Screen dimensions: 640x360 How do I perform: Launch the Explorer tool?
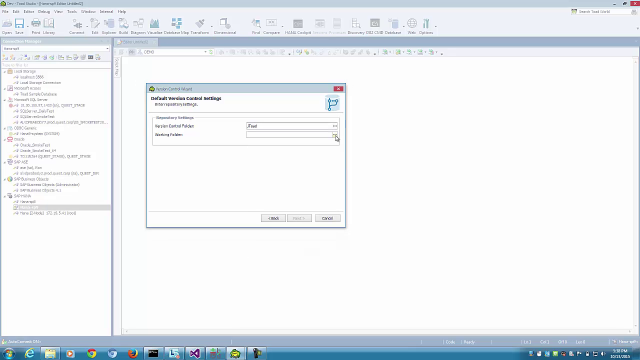[109, 26]
